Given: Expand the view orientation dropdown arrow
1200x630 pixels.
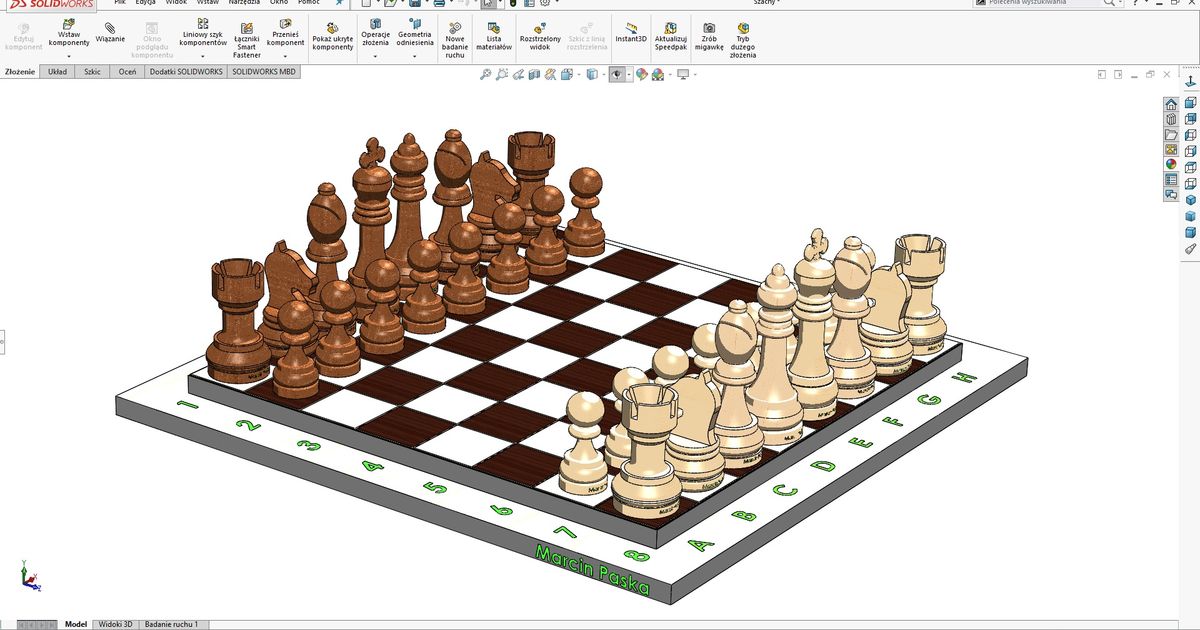Looking at the screenshot, I should (578, 74).
